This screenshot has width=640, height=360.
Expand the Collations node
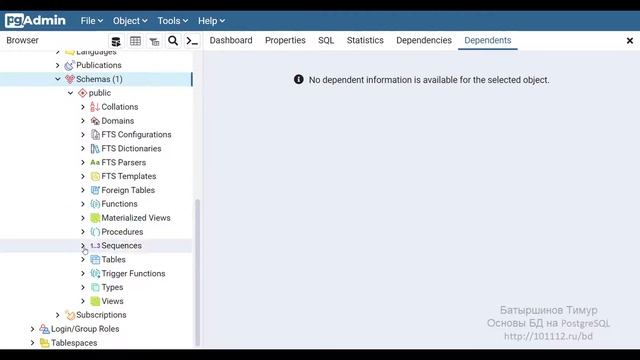click(x=83, y=107)
